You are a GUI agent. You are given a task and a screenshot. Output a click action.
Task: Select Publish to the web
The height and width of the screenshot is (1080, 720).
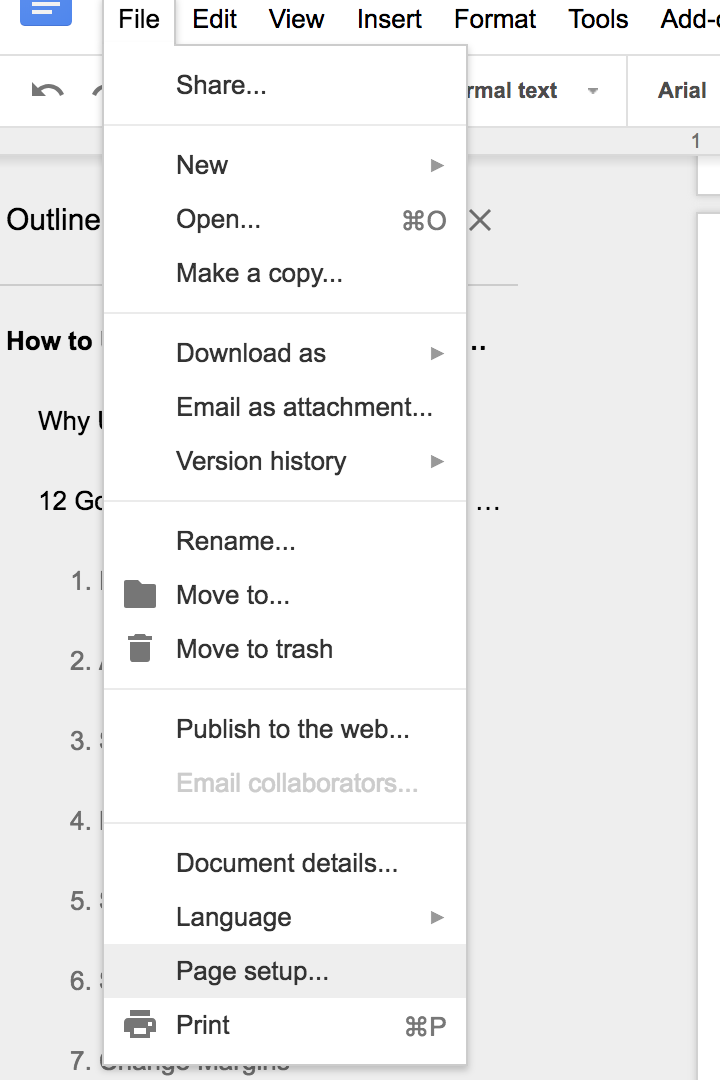click(293, 729)
